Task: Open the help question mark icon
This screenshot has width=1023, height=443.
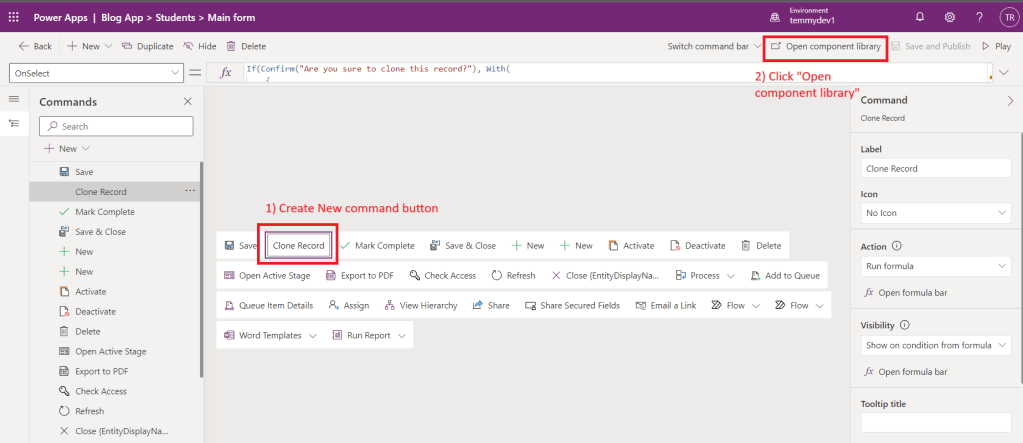Action: pos(979,18)
